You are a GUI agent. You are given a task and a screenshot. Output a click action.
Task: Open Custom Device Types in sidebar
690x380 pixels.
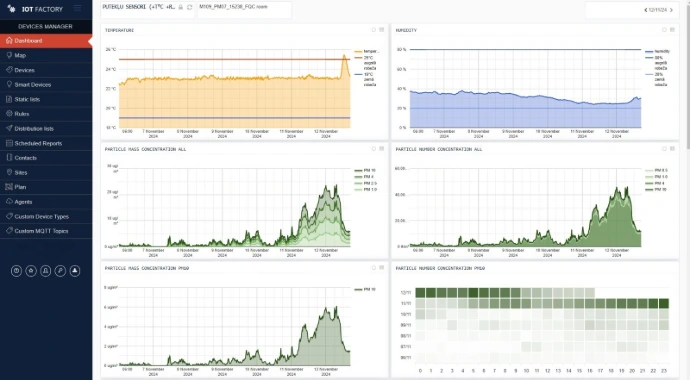coord(46,216)
